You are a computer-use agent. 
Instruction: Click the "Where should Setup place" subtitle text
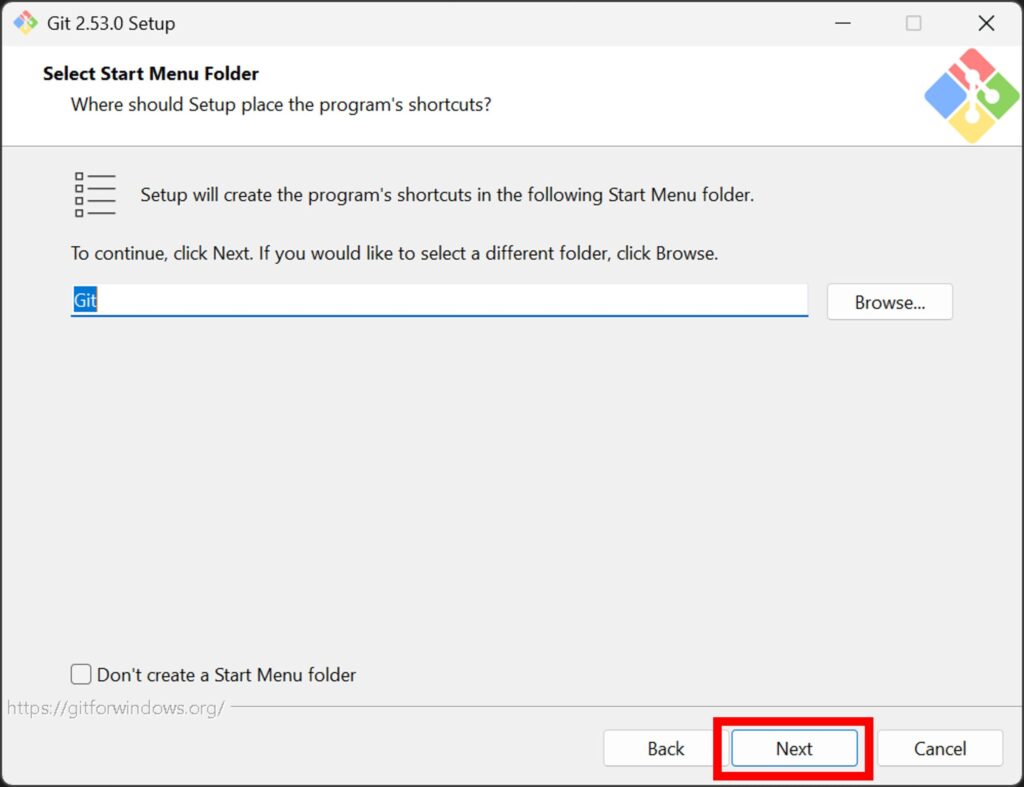(x=281, y=104)
